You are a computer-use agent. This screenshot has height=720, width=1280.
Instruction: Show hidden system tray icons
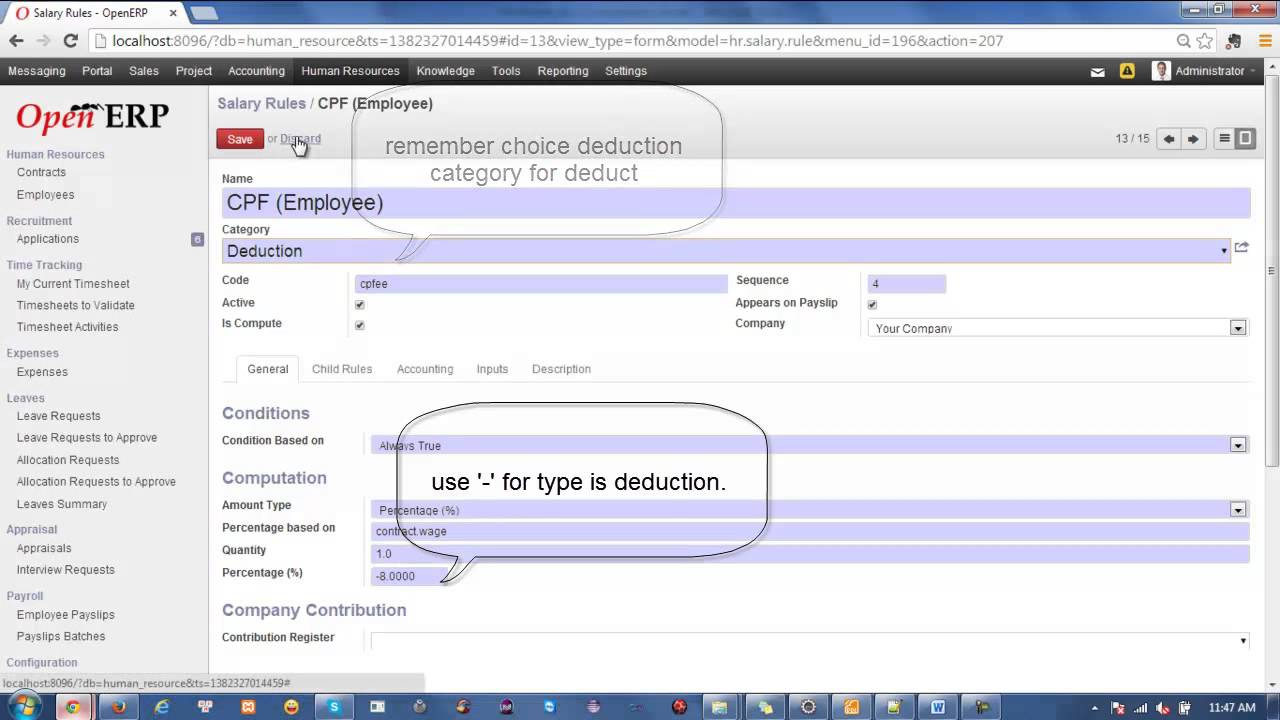point(1094,707)
